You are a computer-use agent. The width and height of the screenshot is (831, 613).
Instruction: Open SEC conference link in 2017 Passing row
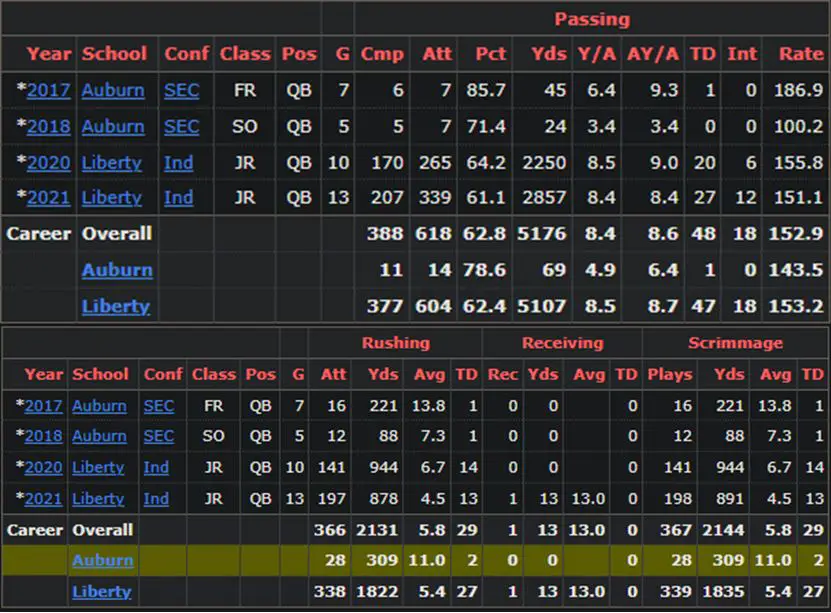pyautogui.click(x=181, y=90)
